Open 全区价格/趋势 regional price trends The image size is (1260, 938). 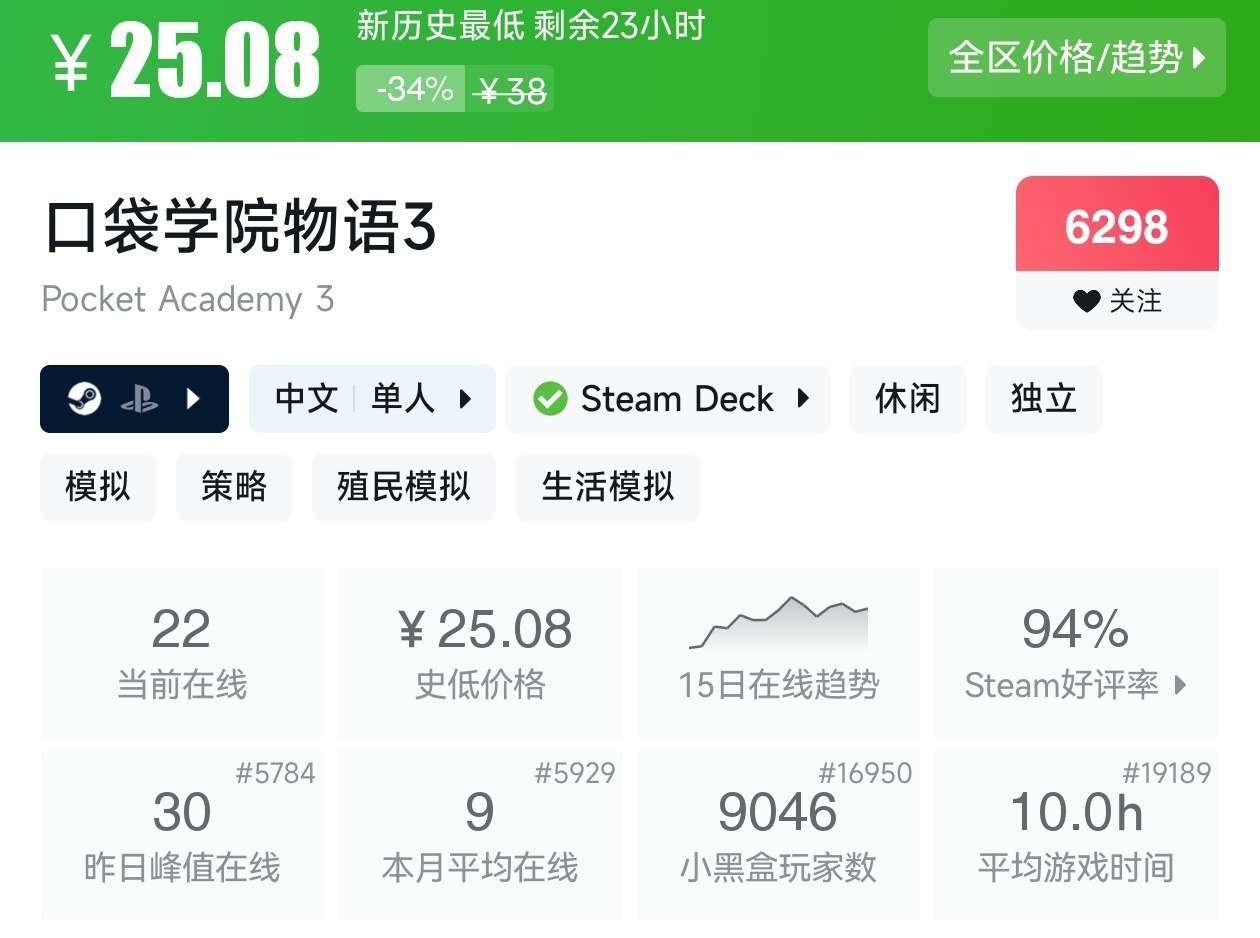1076,58
